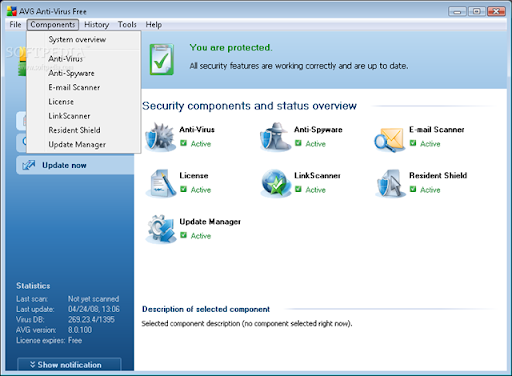Close the AVG Anti-Virus Free window
This screenshot has height=376, width=512.
[496, 12]
